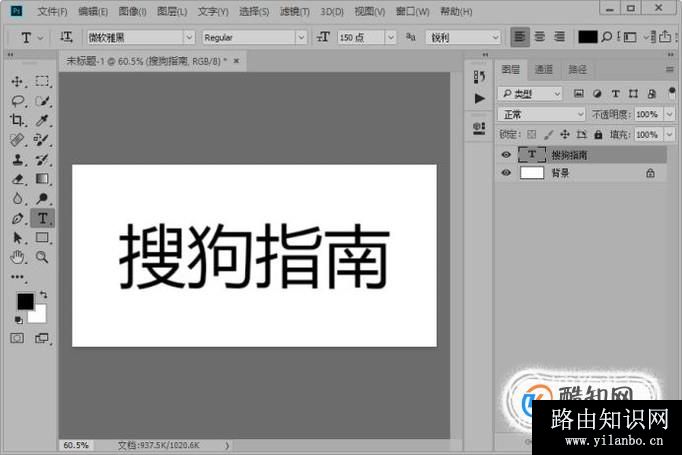Screen dimensions: 682x455
Task: Hide the 搜狗指南 text layer
Action: 506,155
